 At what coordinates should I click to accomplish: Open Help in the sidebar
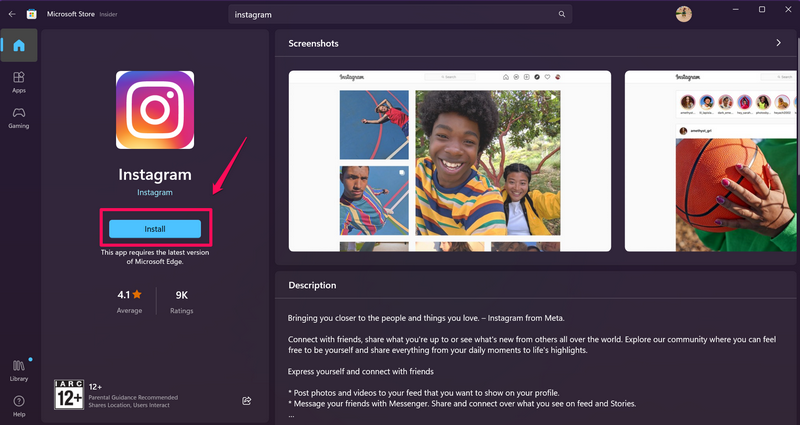[x=19, y=404]
